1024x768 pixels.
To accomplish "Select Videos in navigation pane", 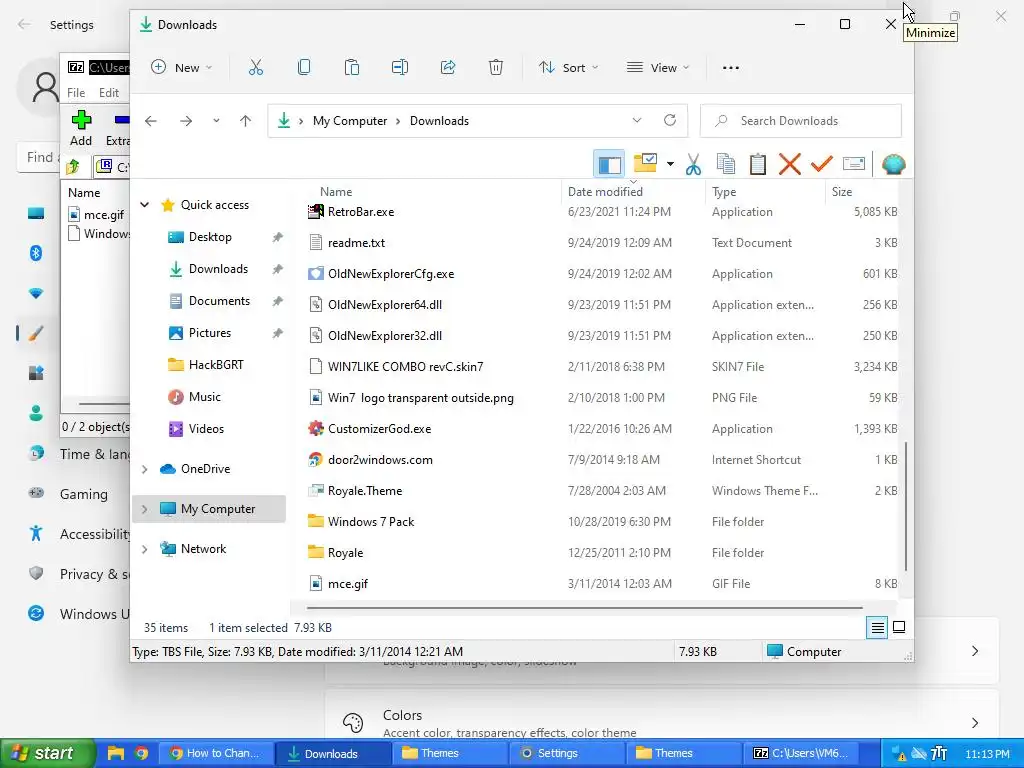I will coord(206,428).
